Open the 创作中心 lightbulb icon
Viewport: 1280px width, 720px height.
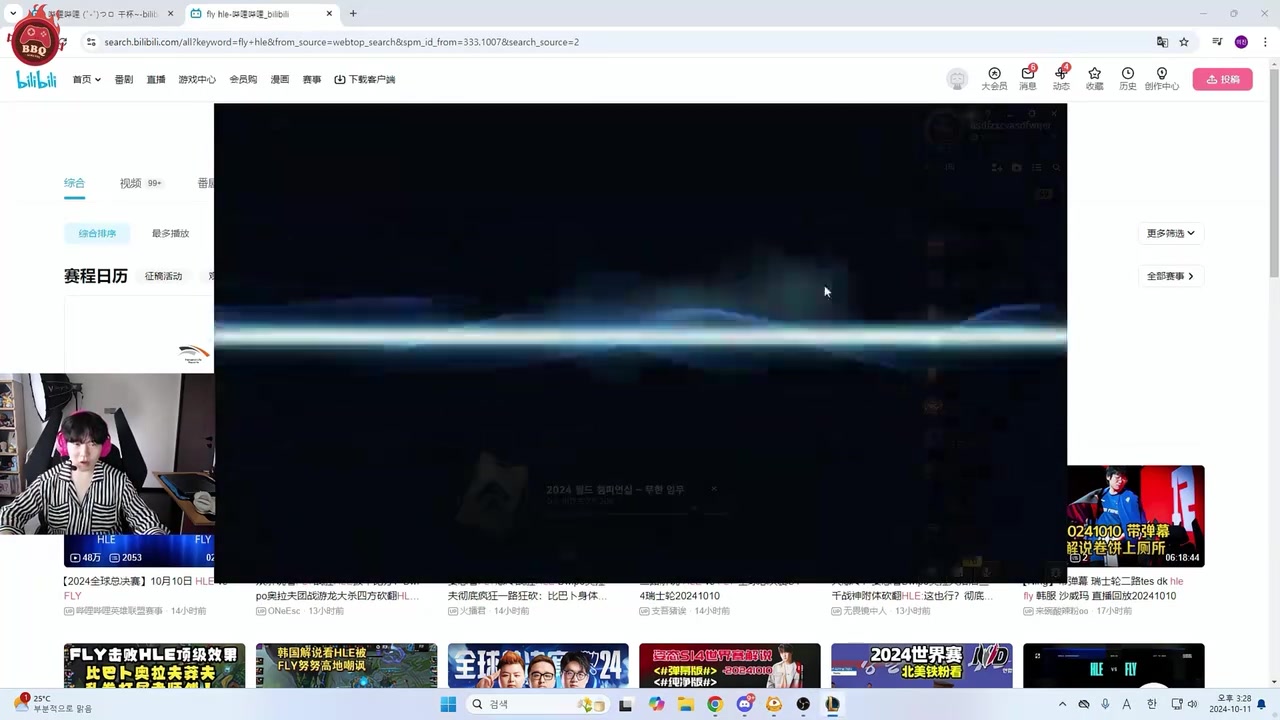1161,79
